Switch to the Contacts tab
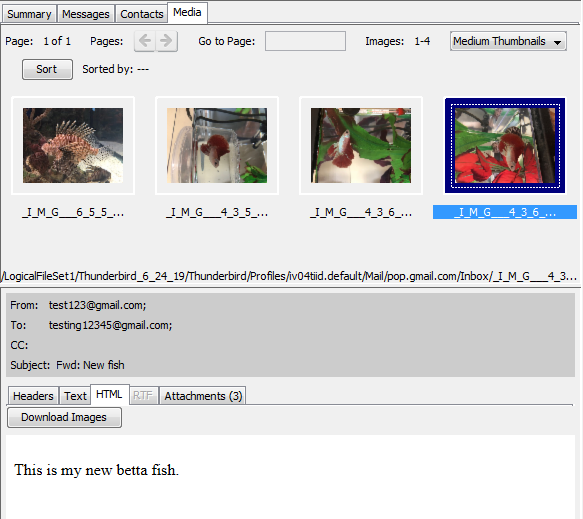This screenshot has height=519, width=583. coord(142,14)
